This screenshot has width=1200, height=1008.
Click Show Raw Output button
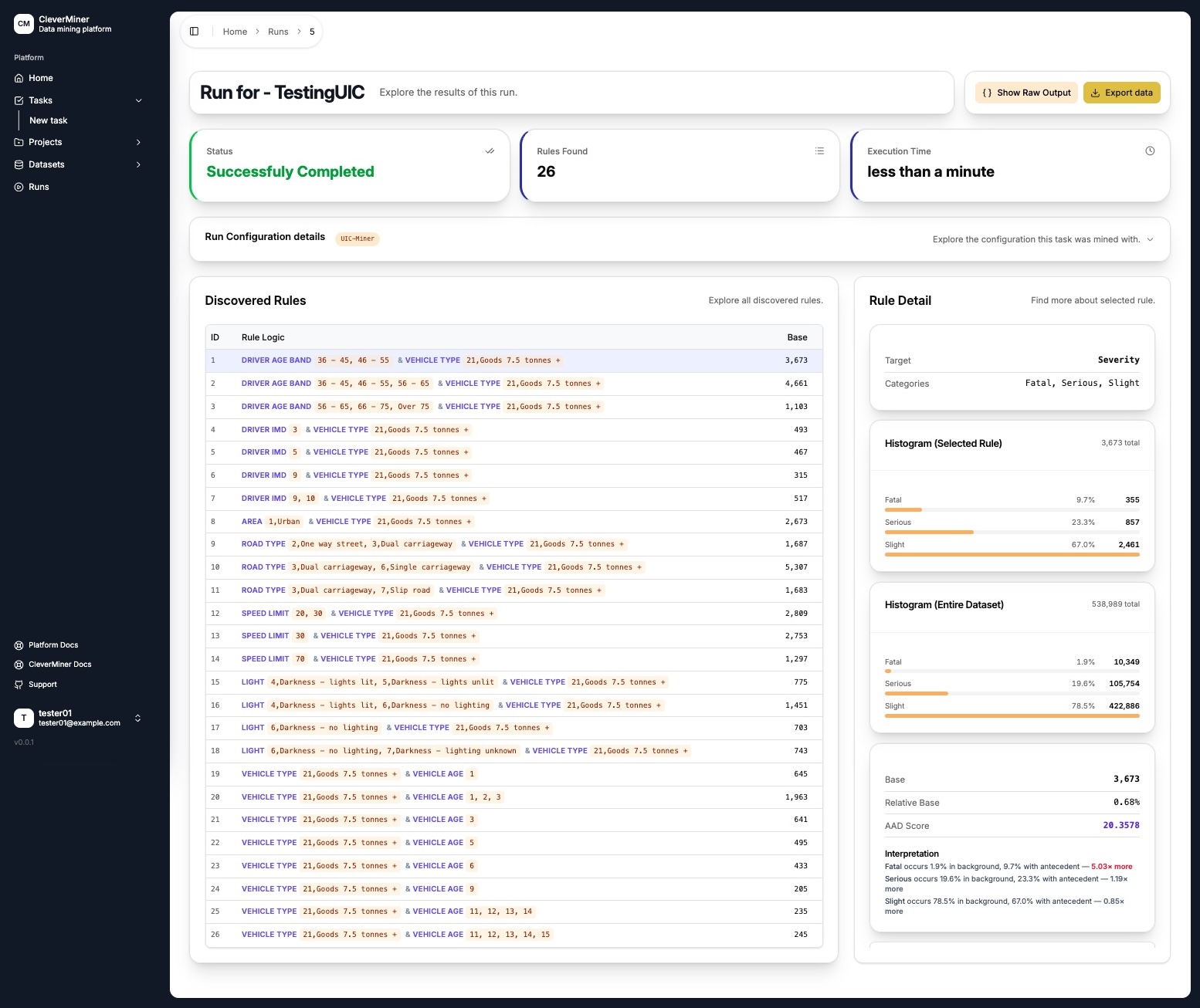click(1026, 93)
